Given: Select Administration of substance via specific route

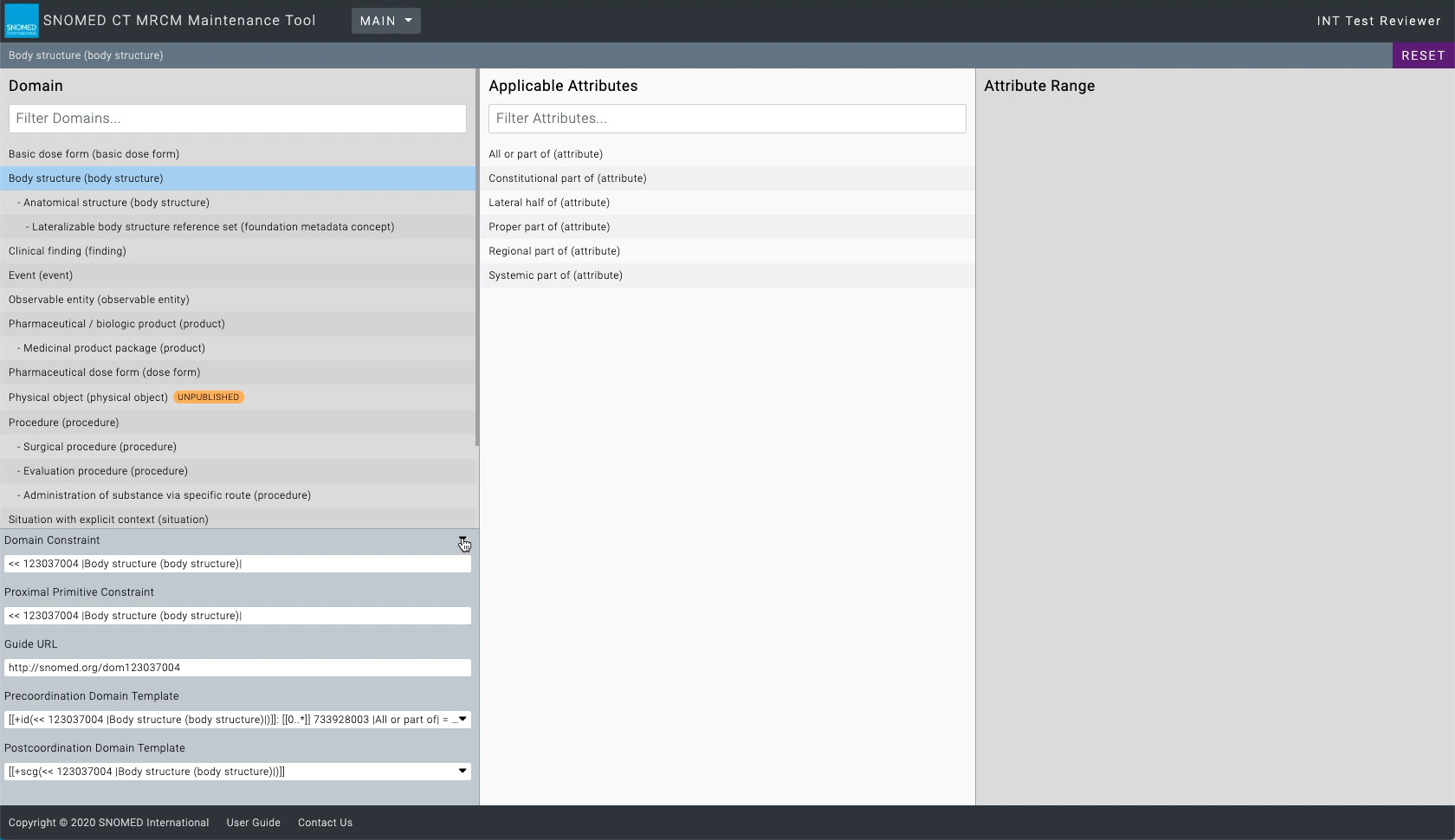Looking at the screenshot, I should pyautogui.click(x=237, y=495).
